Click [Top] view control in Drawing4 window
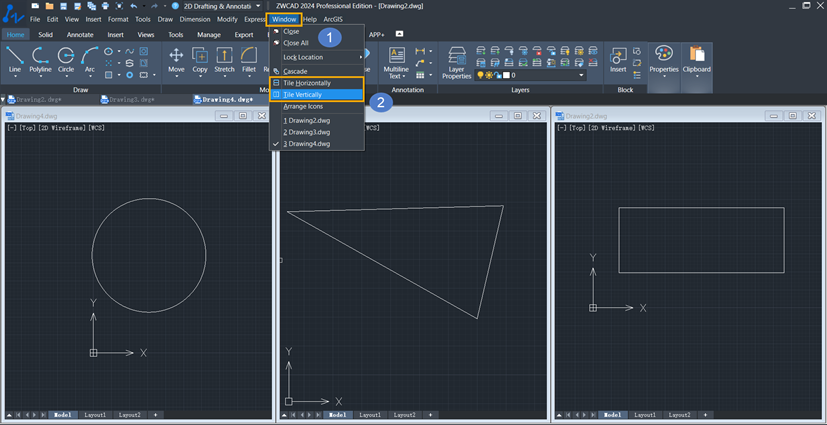Screen dimensions: 827x425 pos(28,128)
